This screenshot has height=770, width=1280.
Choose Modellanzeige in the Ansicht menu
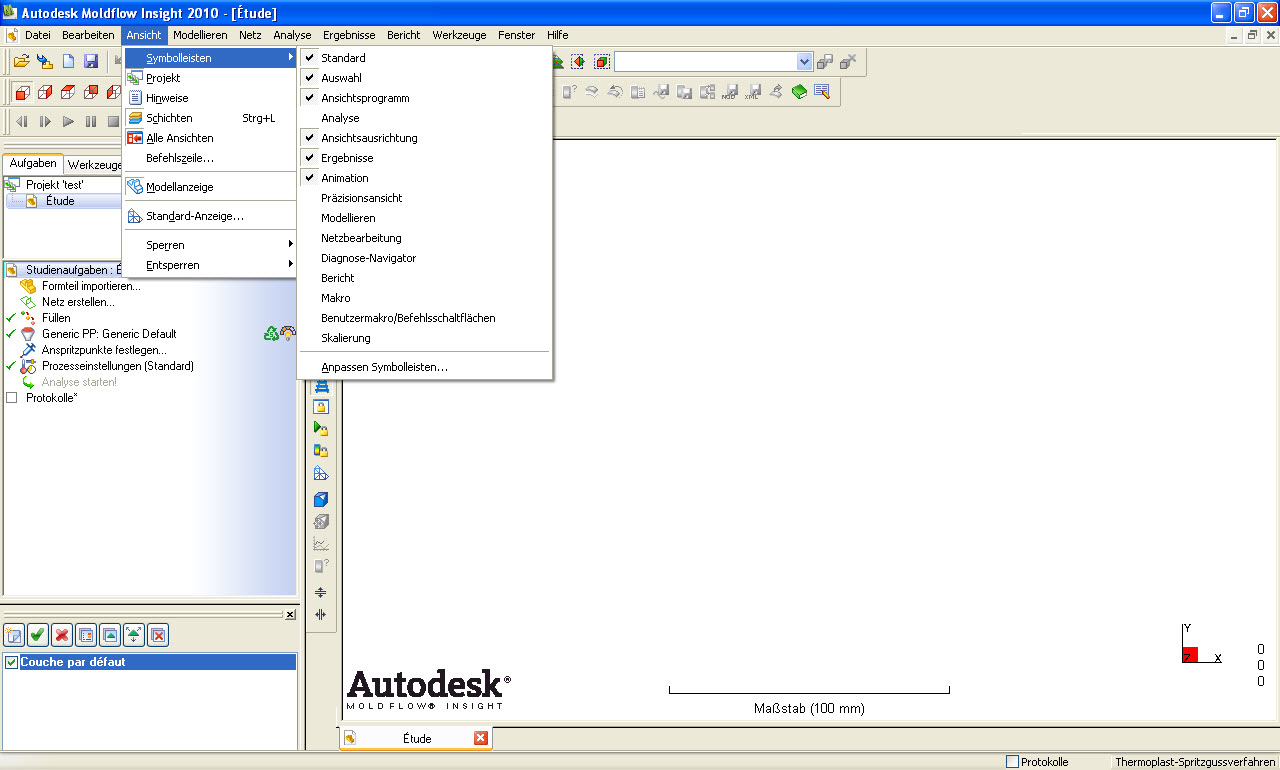tap(210, 187)
